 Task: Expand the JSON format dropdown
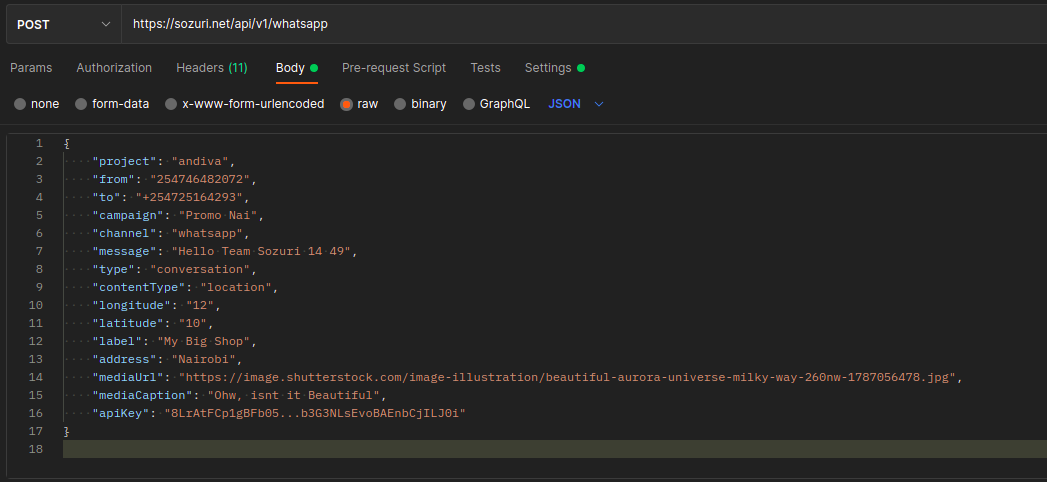[x=565, y=104]
